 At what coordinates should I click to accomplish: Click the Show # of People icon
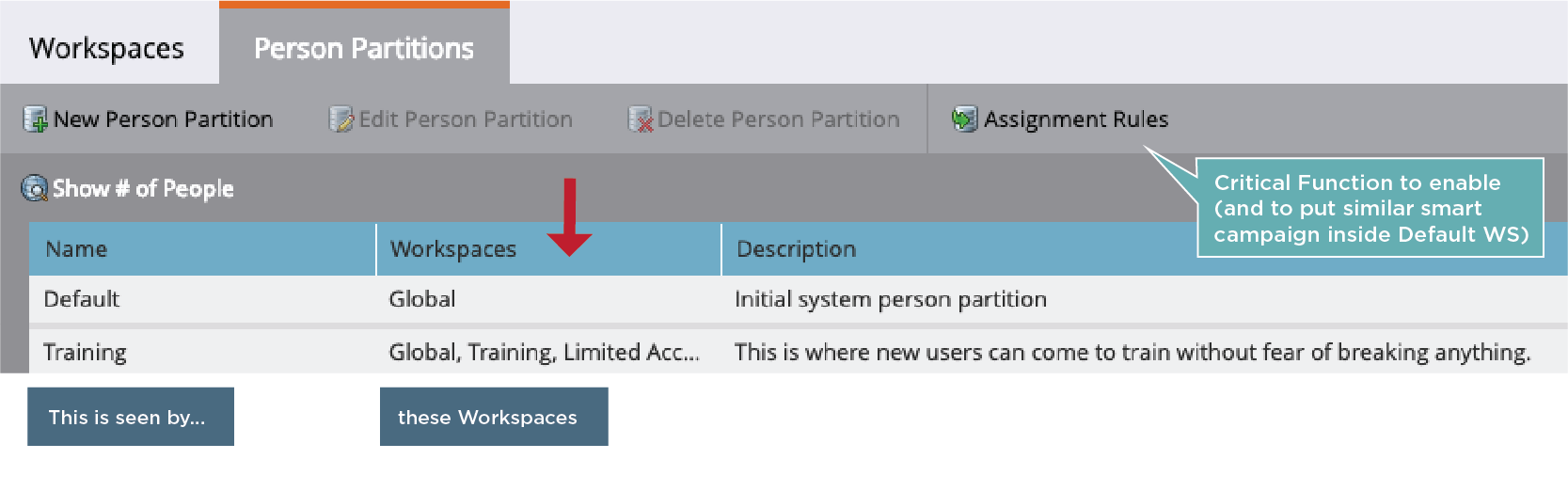point(35,189)
